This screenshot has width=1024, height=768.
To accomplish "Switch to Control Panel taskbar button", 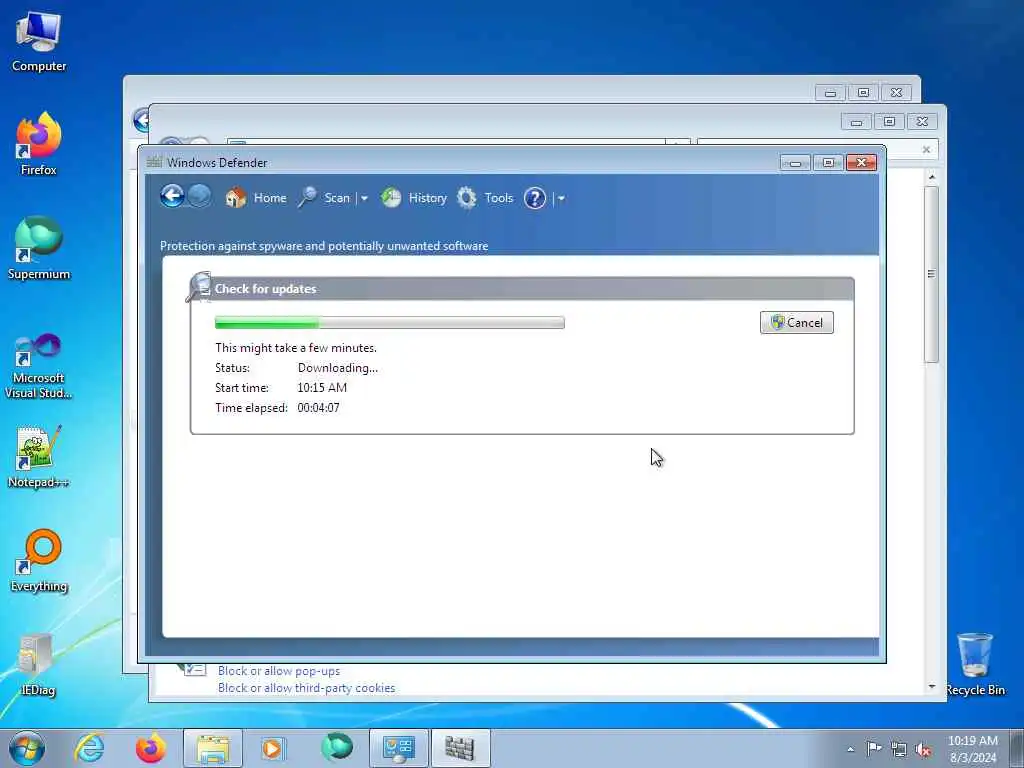I will [x=399, y=748].
